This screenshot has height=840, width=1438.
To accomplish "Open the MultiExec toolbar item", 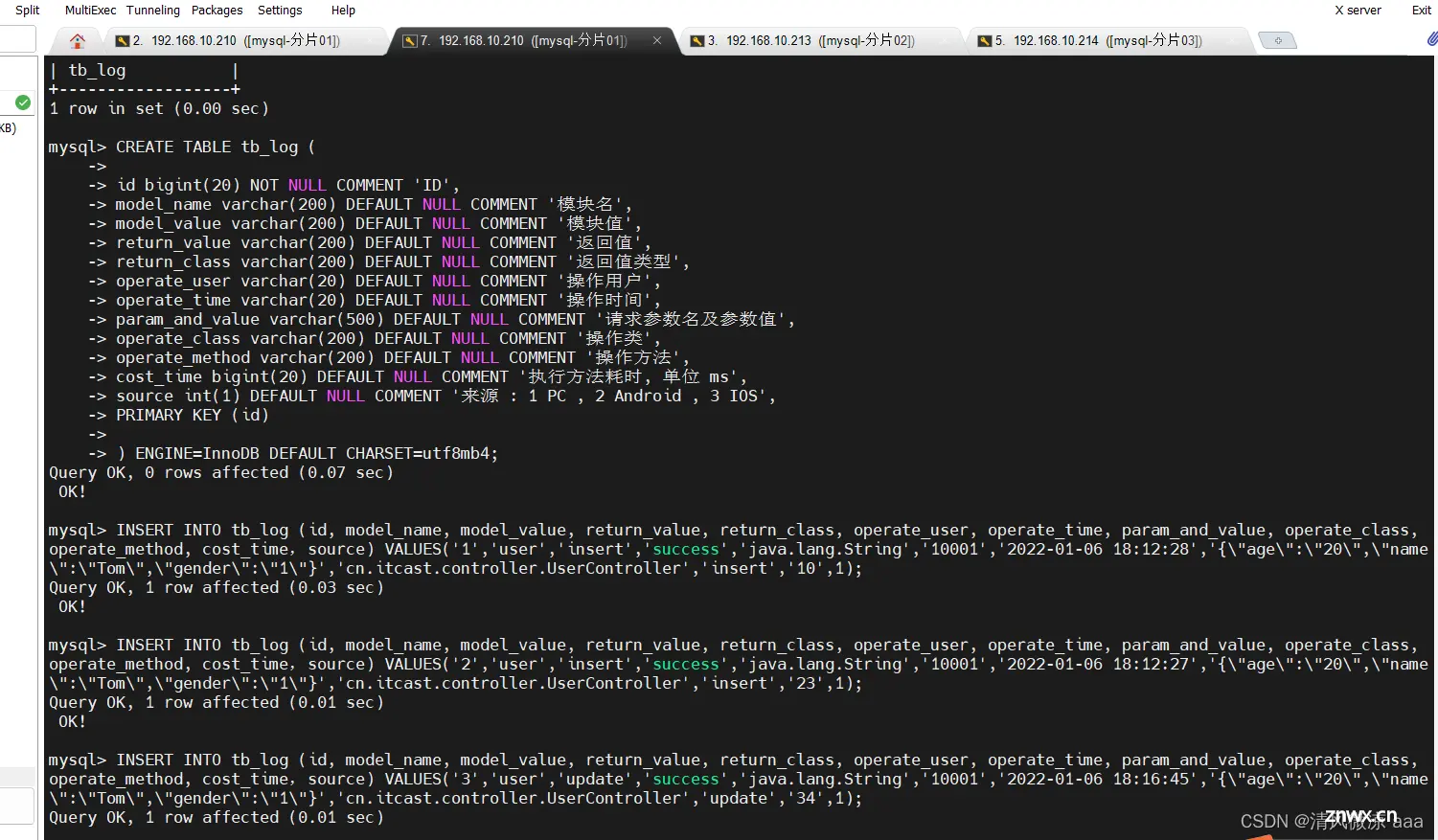I will coord(90,11).
